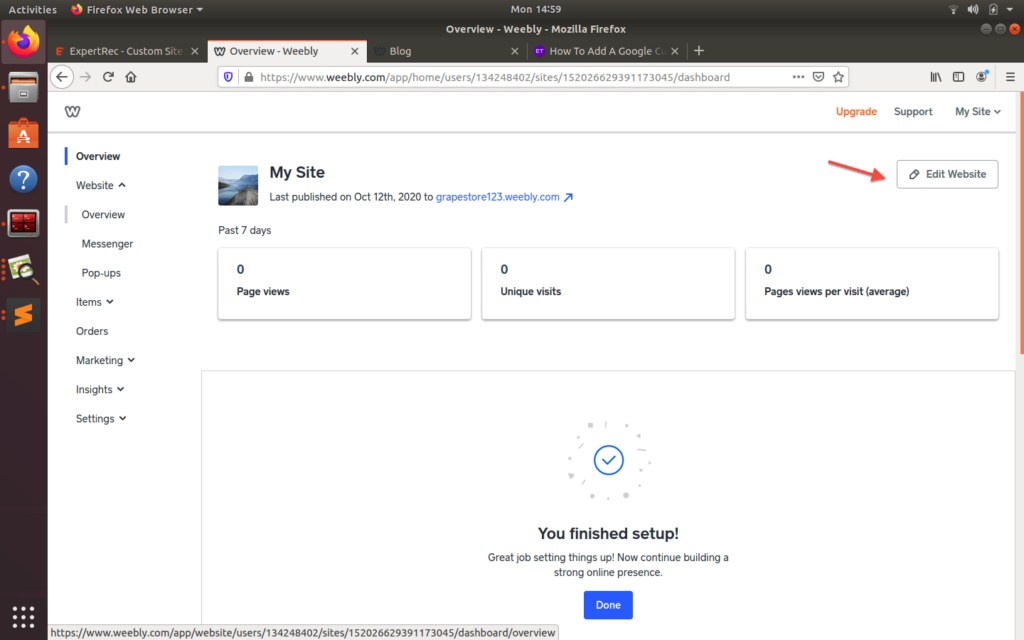Open the Firefox sidebar icon
Image resolution: width=1024 pixels, height=640 pixels.
[957, 77]
